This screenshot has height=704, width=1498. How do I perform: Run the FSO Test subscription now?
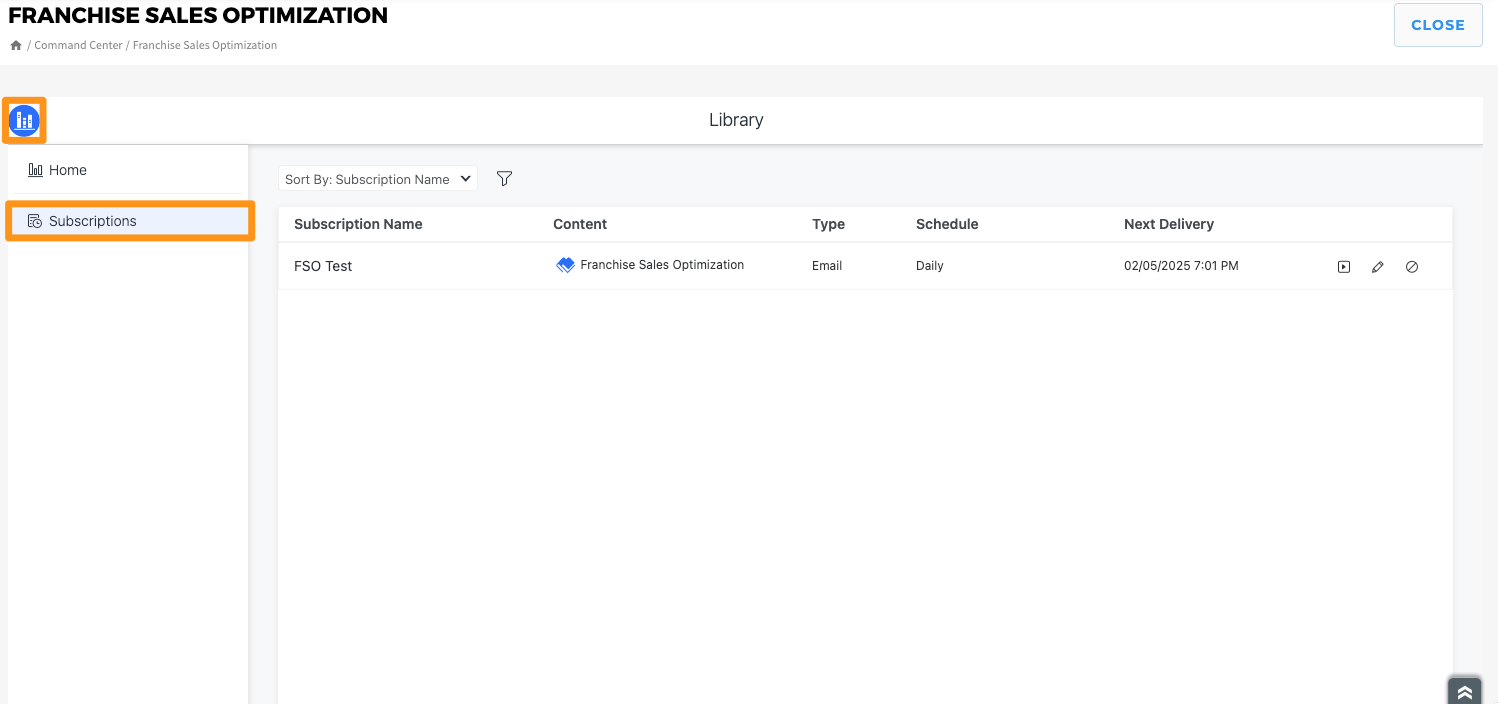(x=1344, y=267)
